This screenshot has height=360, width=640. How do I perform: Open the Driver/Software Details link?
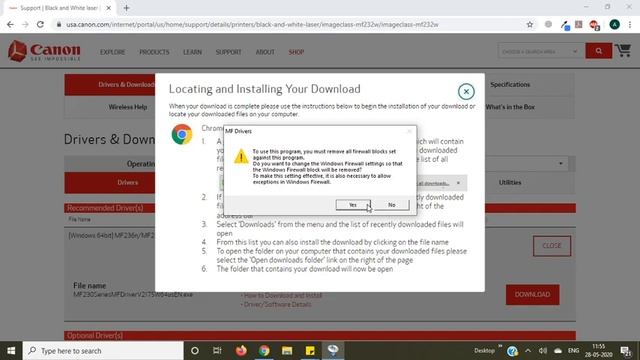pyautogui.click(x=278, y=304)
